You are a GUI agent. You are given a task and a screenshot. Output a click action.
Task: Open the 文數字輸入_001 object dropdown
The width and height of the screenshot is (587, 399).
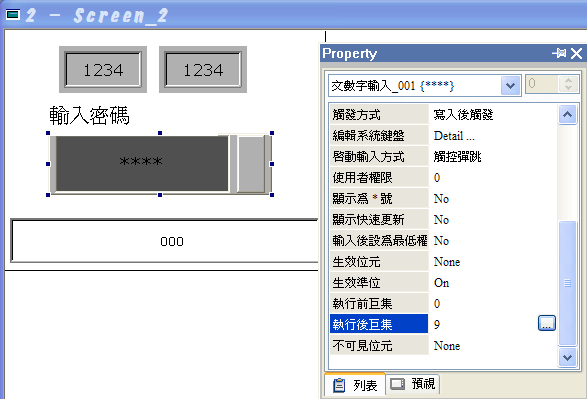point(510,86)
